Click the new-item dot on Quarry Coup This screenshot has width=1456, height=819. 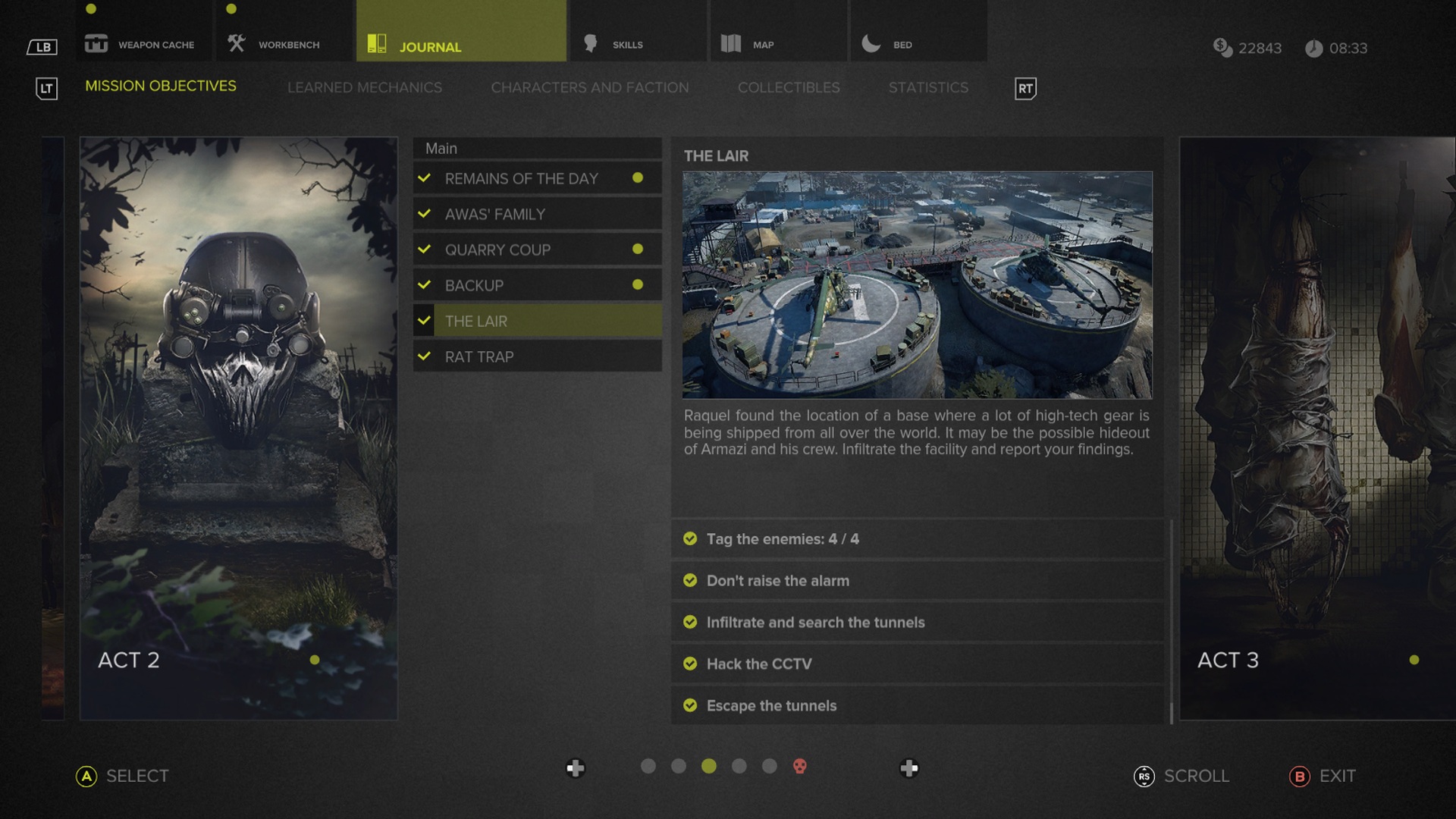coord(638,249)
